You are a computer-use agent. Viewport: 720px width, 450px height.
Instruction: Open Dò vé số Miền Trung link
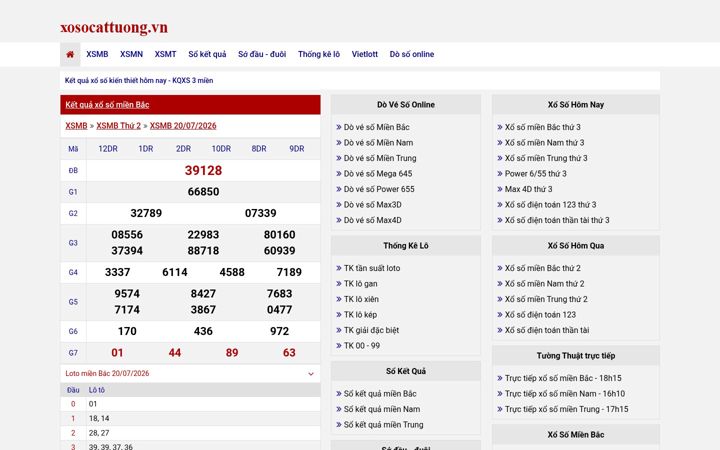click(x=380, y=158)
